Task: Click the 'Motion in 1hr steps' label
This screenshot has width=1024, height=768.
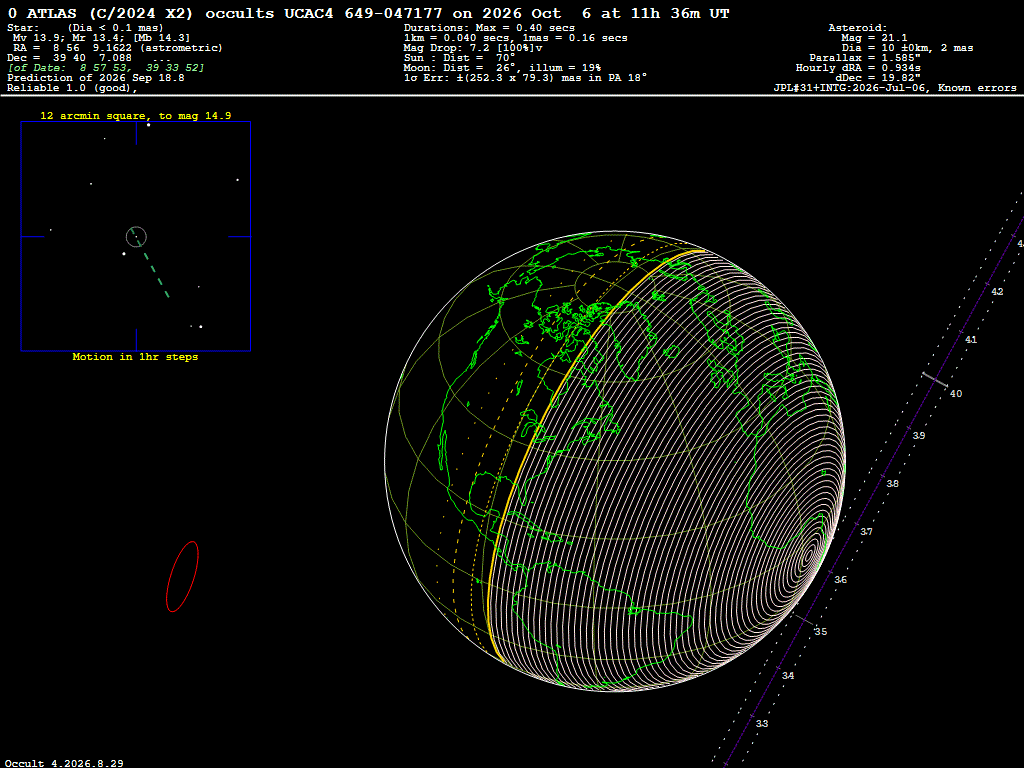Action: (x=135, y=357)
